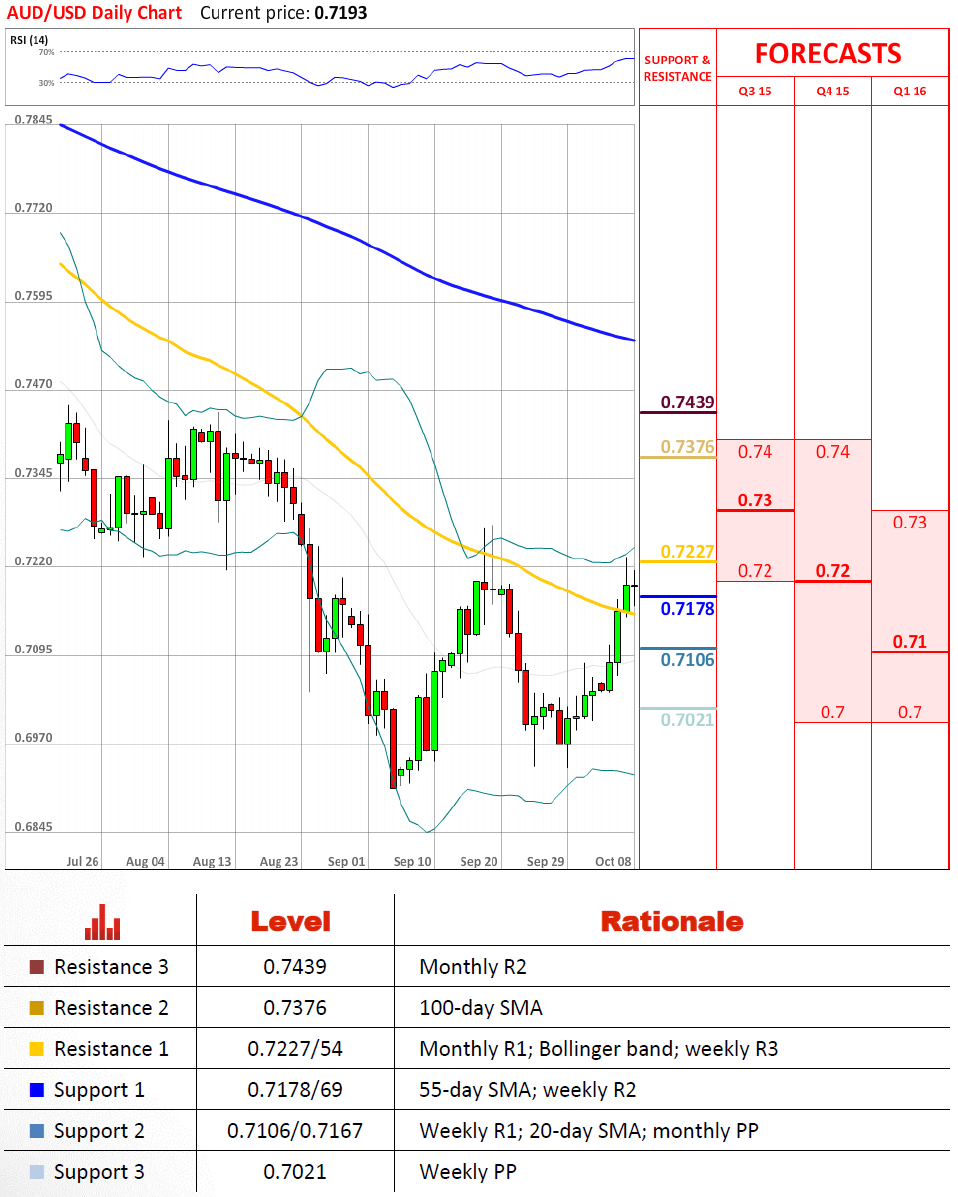Screen dimensions: 958x1197
Task: Click the 0.74 value in Q4 15 column
Action: (x=832, y=452)
